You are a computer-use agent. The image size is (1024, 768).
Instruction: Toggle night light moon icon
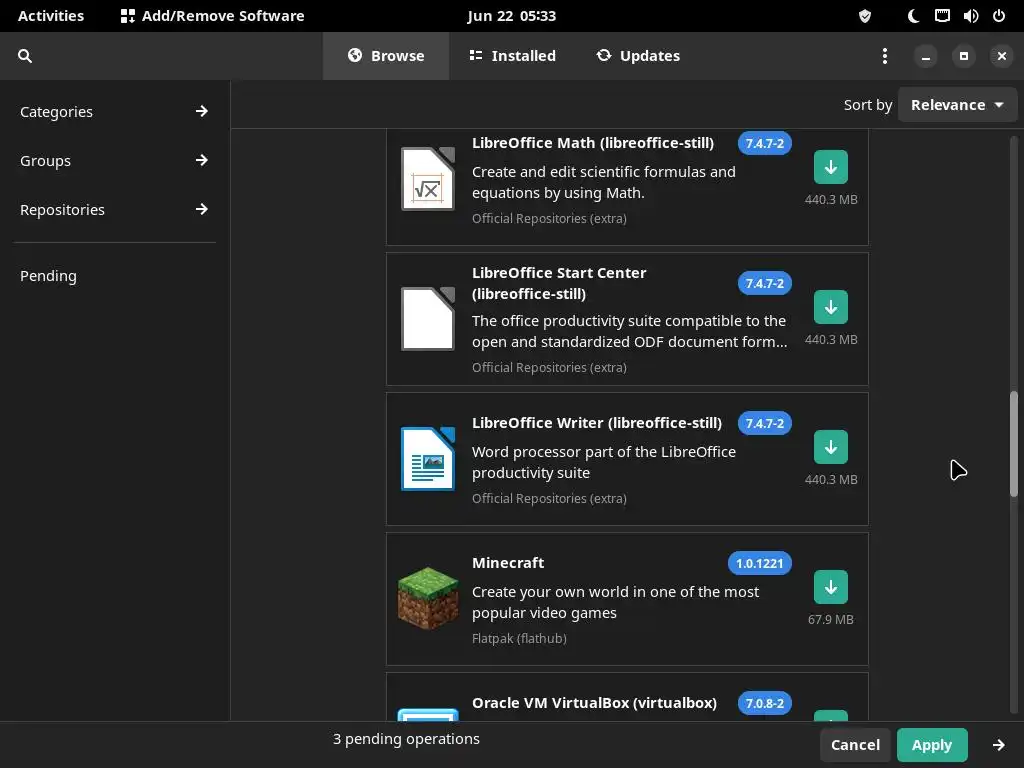[913, 16]
